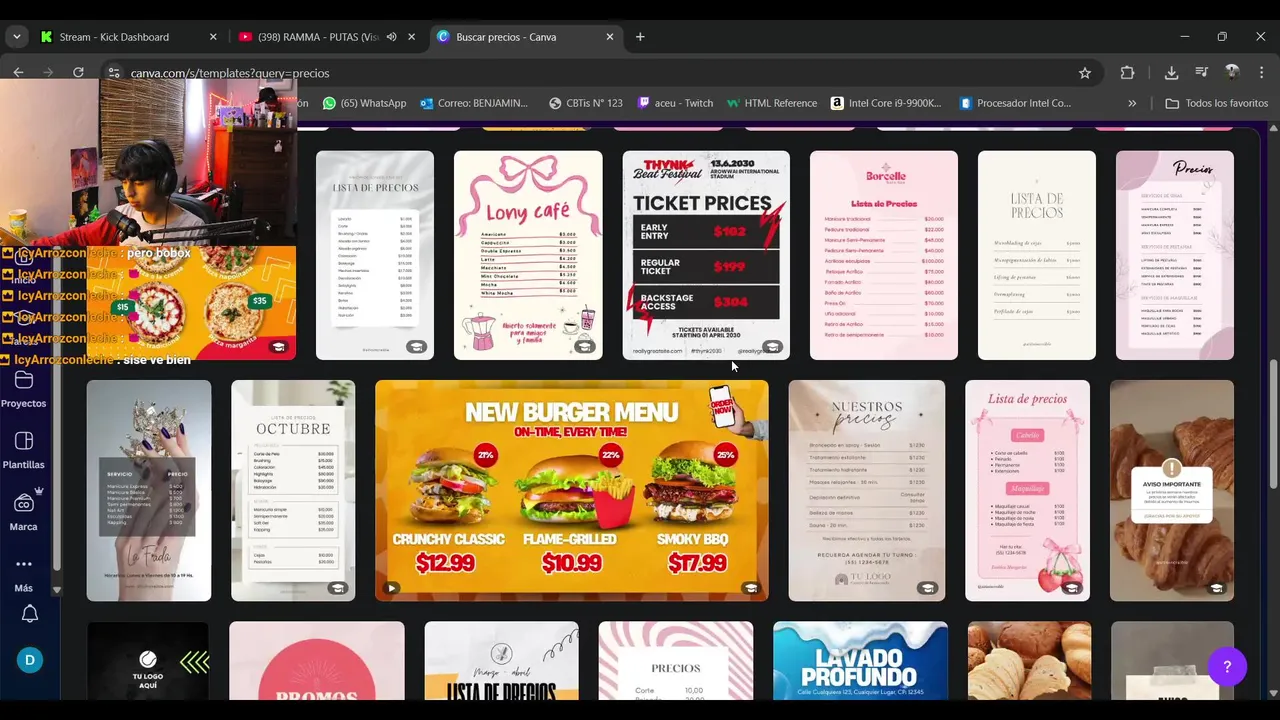Open the Ticket Prices festival template
This screenshot has height=720, width=1280.
click(706, 255)
